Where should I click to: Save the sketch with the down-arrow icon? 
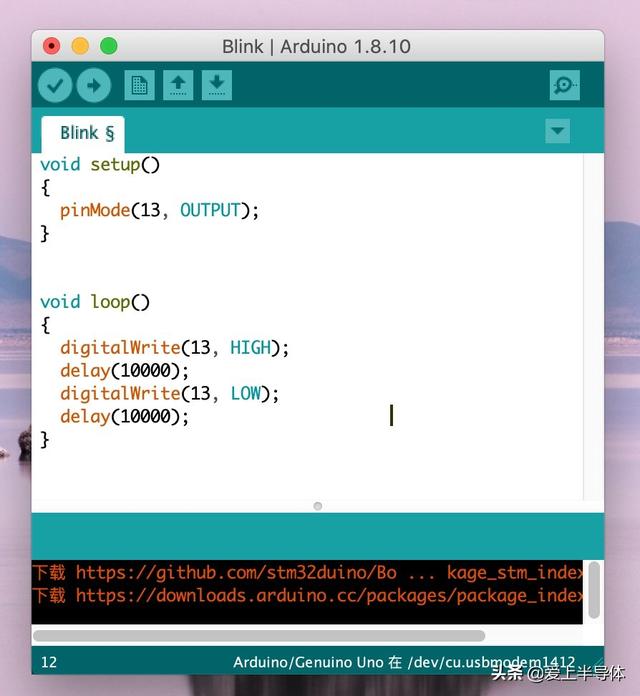pos(217,85)
